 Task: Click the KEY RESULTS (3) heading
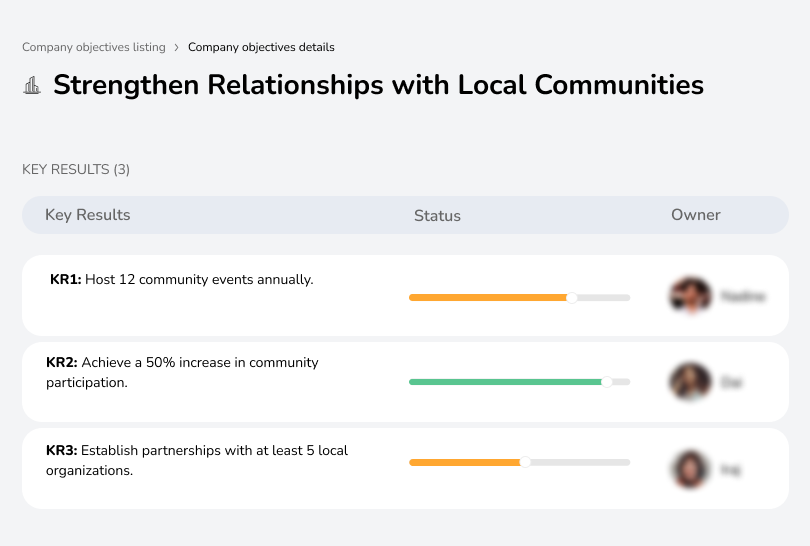click(76, 169)
